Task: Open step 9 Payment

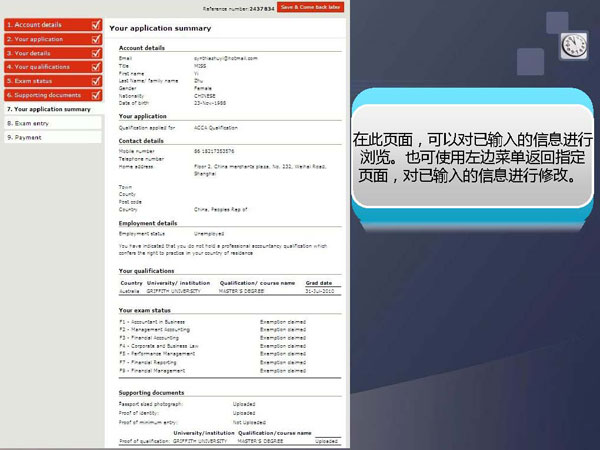Action: pyautogui.click(x=28, y=137)
